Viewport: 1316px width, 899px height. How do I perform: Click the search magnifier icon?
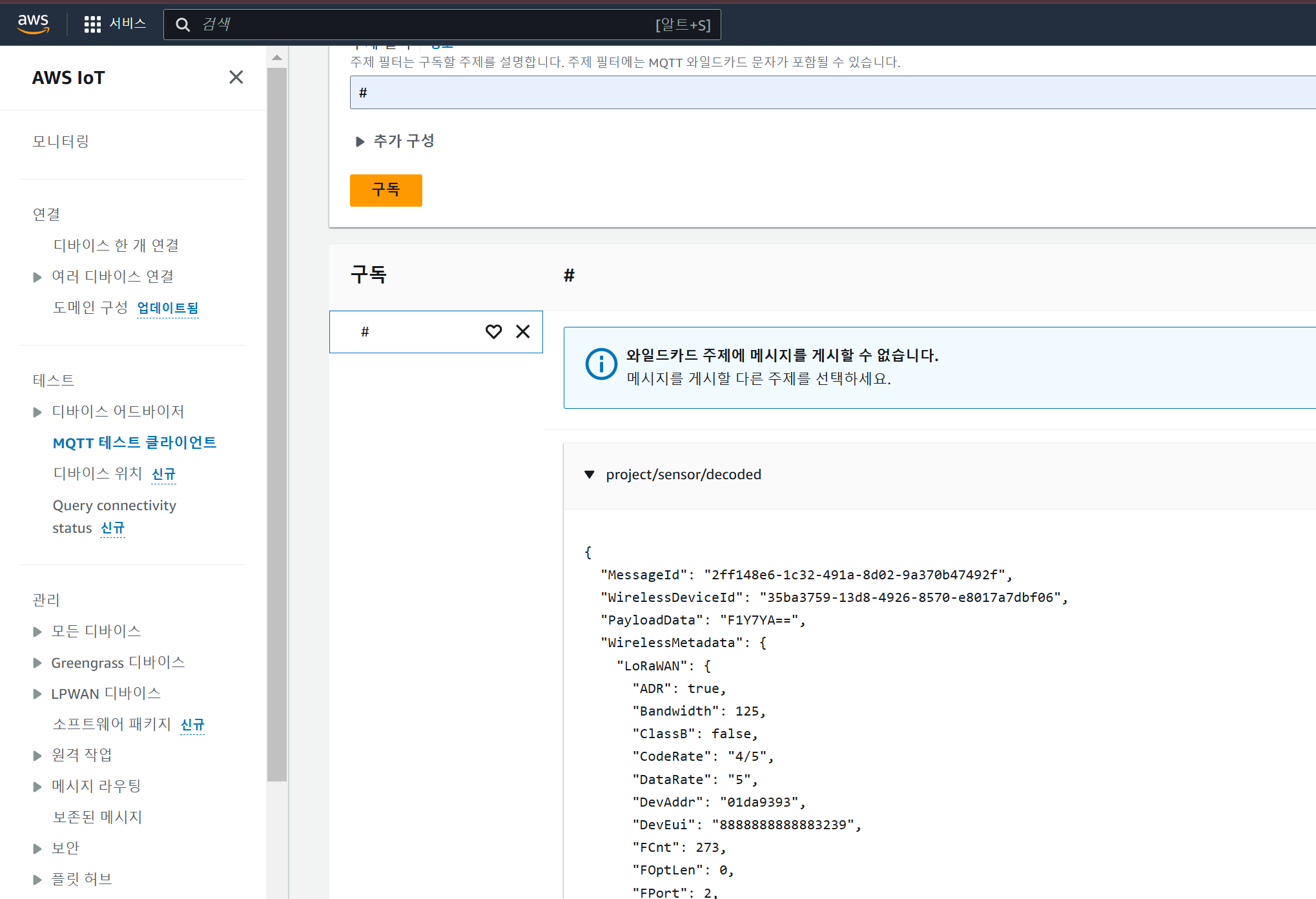183,25
